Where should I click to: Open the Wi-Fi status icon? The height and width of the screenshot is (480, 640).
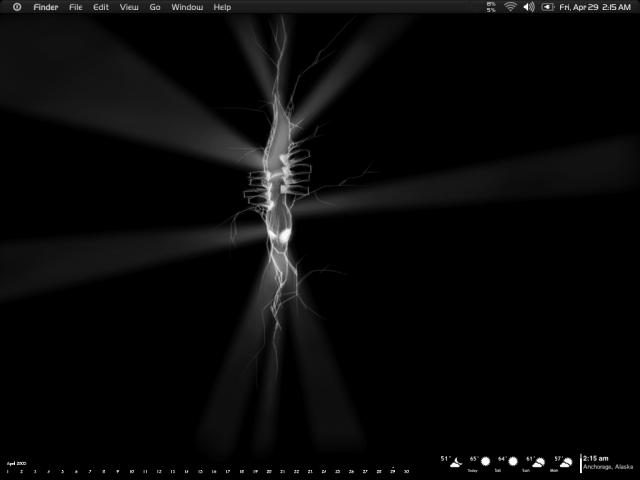click(x=510, y=7)
